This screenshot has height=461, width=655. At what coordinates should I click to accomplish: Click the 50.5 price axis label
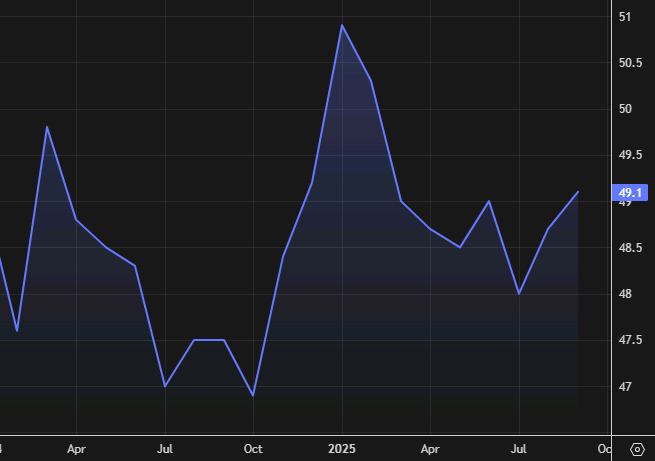point(630,63)
